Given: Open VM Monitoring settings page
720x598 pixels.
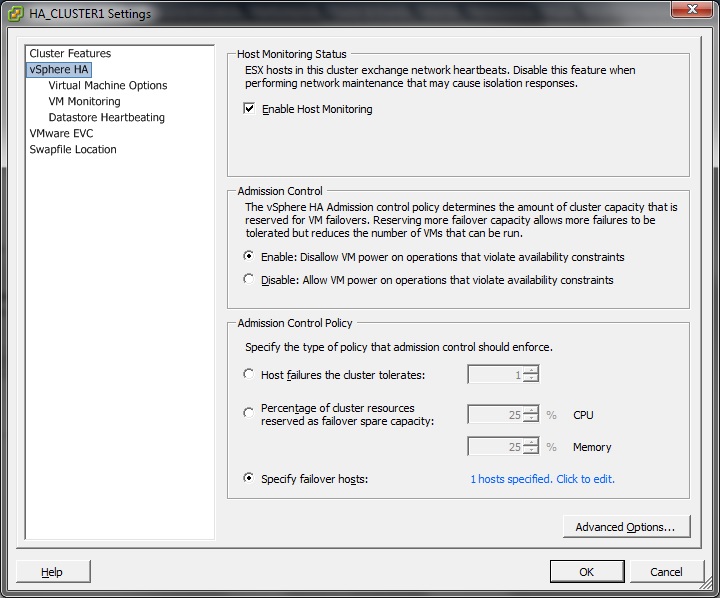Looking at the screenshot, I should pos(84,101).
